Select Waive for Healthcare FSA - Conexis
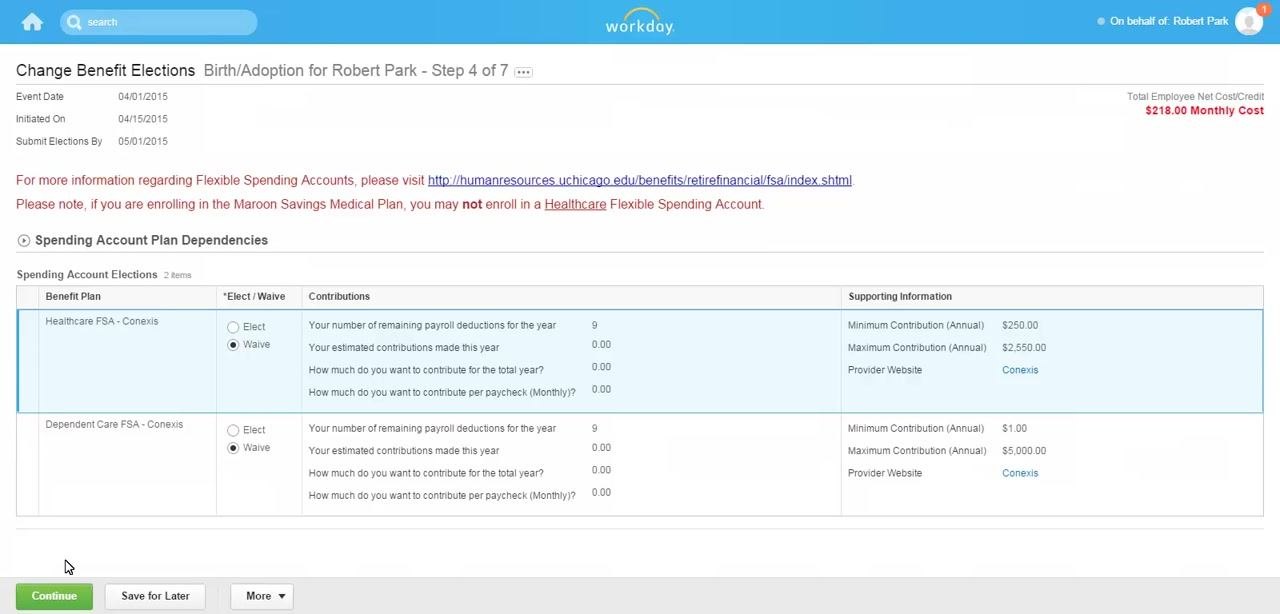The image size is (1280, 614). coord(233,345)
